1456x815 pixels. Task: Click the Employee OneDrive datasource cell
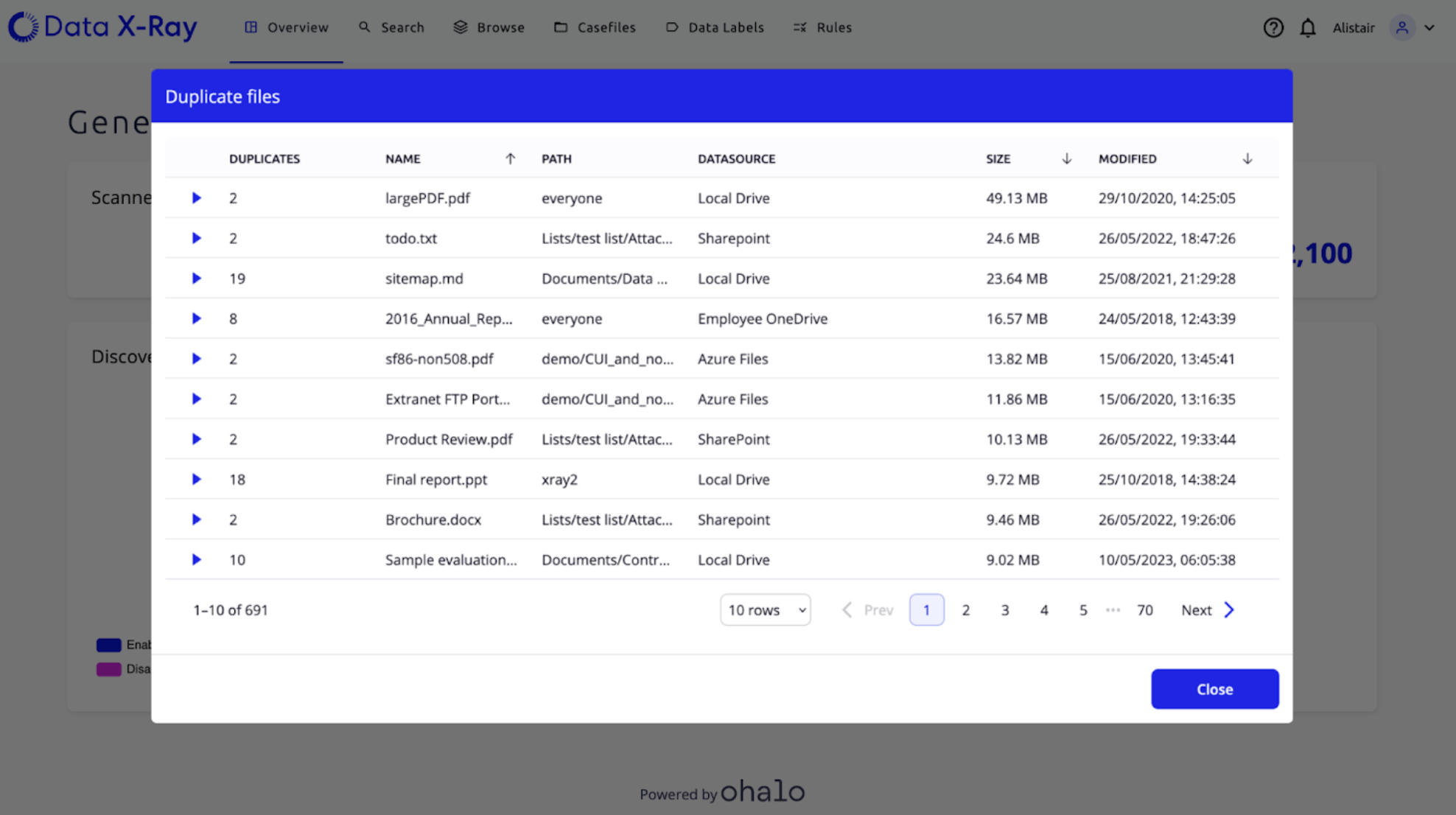pyautogui.click(x=763, y=318)
